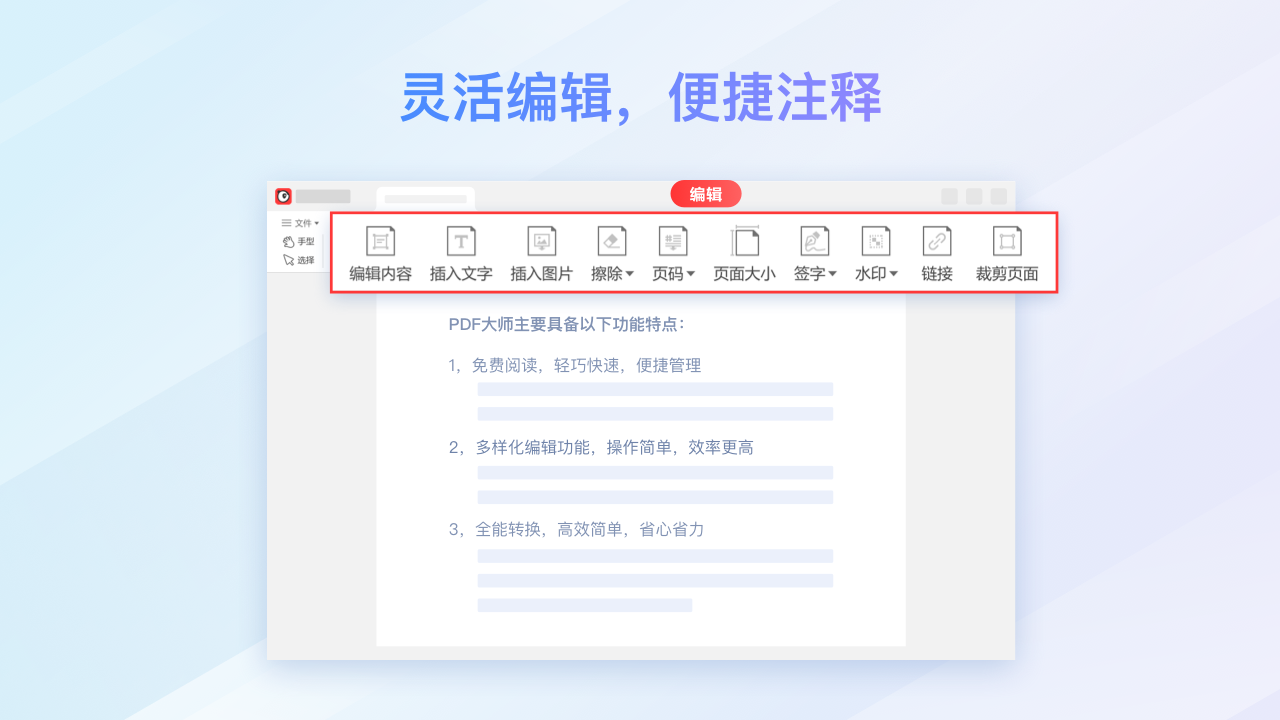Activate the red 编辑 (Edit) mode badge
The width and height of the screenshot is (1280, 720).
[705, 194]
